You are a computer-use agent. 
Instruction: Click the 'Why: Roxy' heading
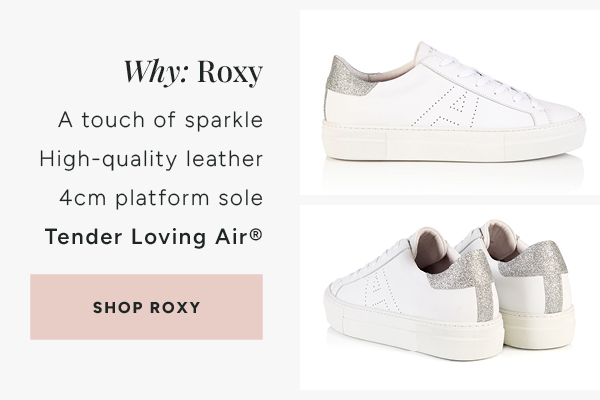click(x=193, y=72)
